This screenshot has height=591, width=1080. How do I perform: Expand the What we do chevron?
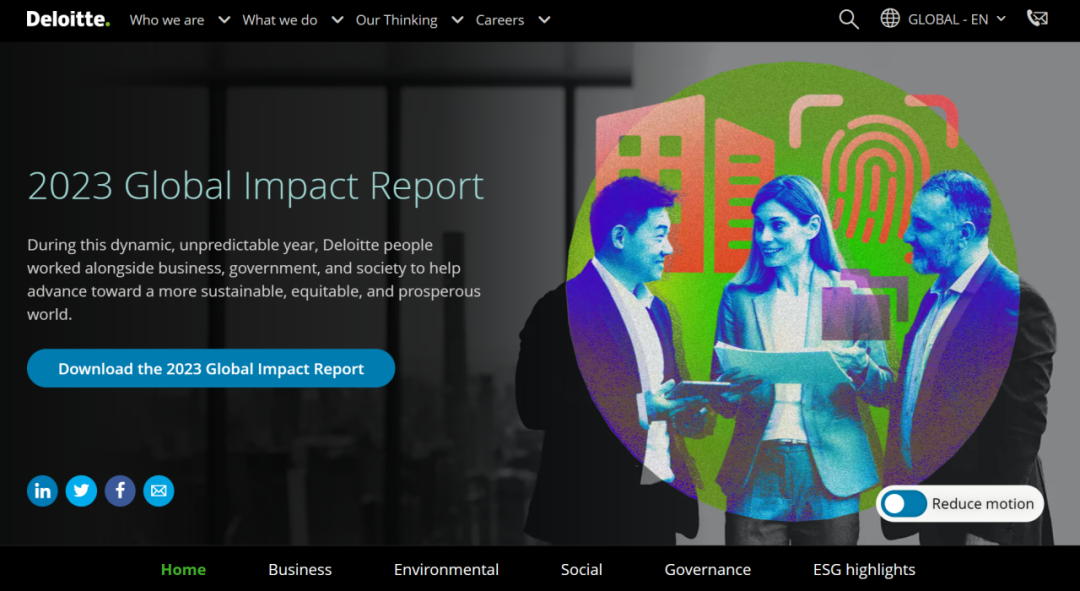click(337, 20)
